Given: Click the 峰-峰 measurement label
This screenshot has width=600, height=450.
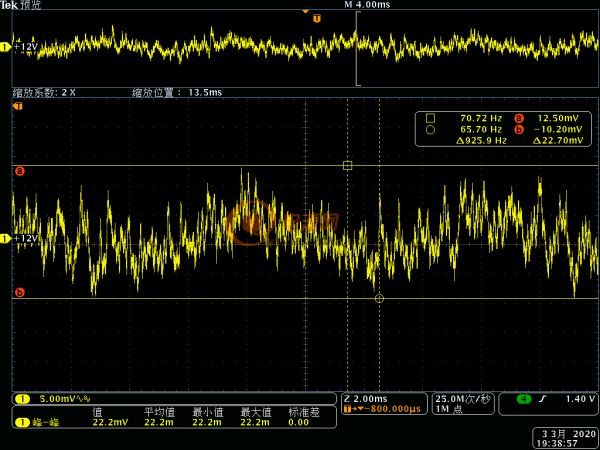Looking at the screenshot, I should point(46,422).
